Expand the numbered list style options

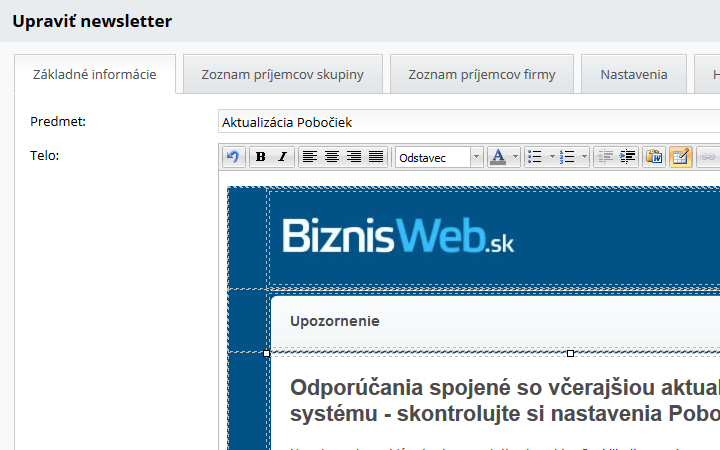pyautogui.click(x=584, y=157)
